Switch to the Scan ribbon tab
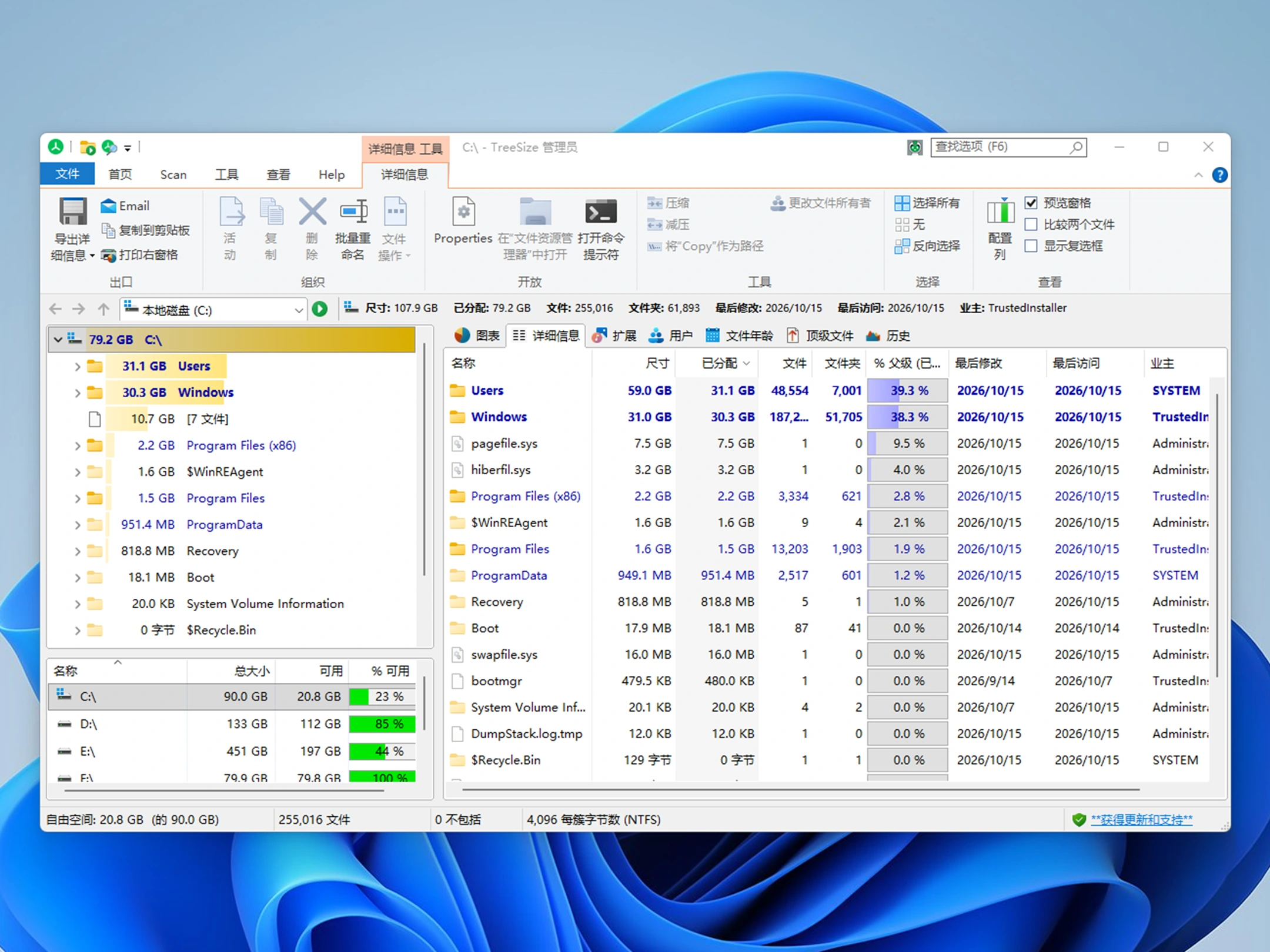Viewport: 1270px width, 952px height. click(x=173, y=175)
